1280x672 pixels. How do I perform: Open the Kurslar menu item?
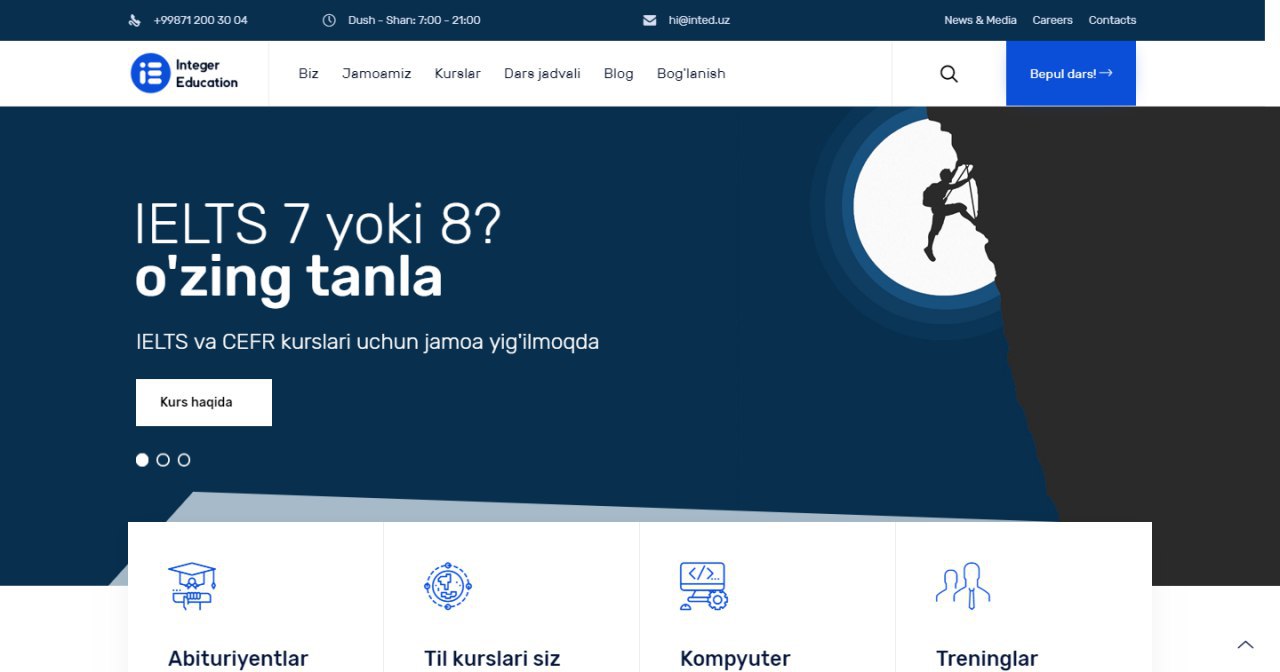(458, 74)
